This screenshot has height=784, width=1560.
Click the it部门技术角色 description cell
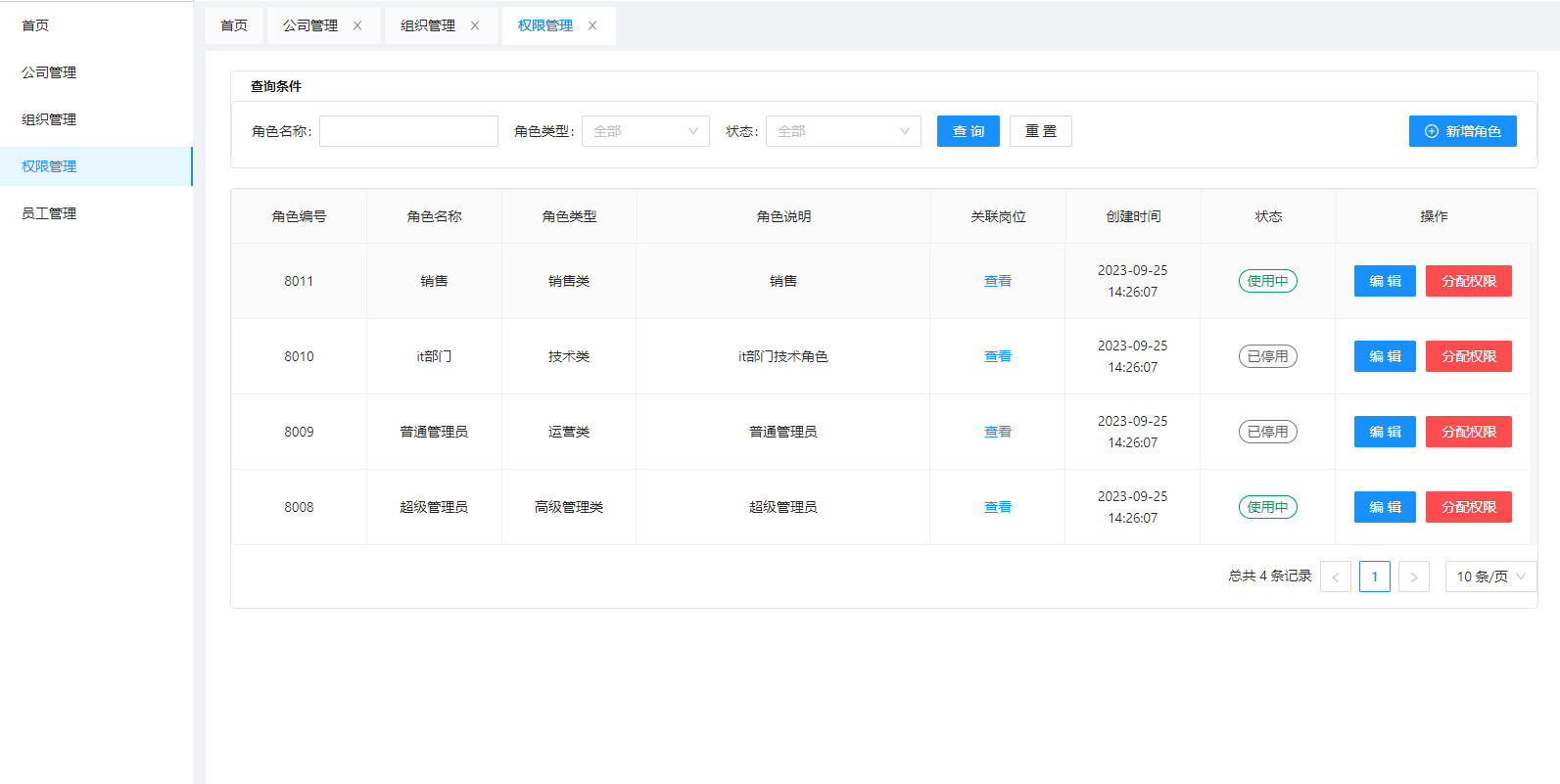[x=783, y=356]
